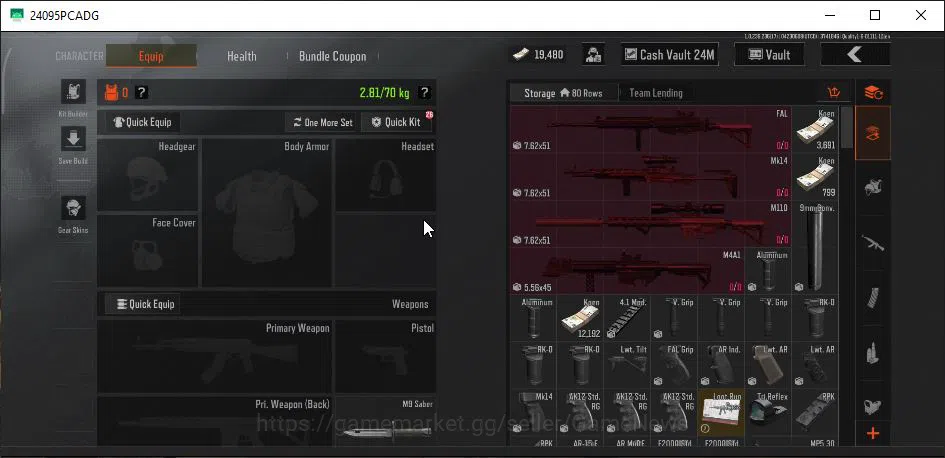Select the Storage 80 Rows tab
The width and height of the screenshot is (945, 458).
(x=564, y=93)
